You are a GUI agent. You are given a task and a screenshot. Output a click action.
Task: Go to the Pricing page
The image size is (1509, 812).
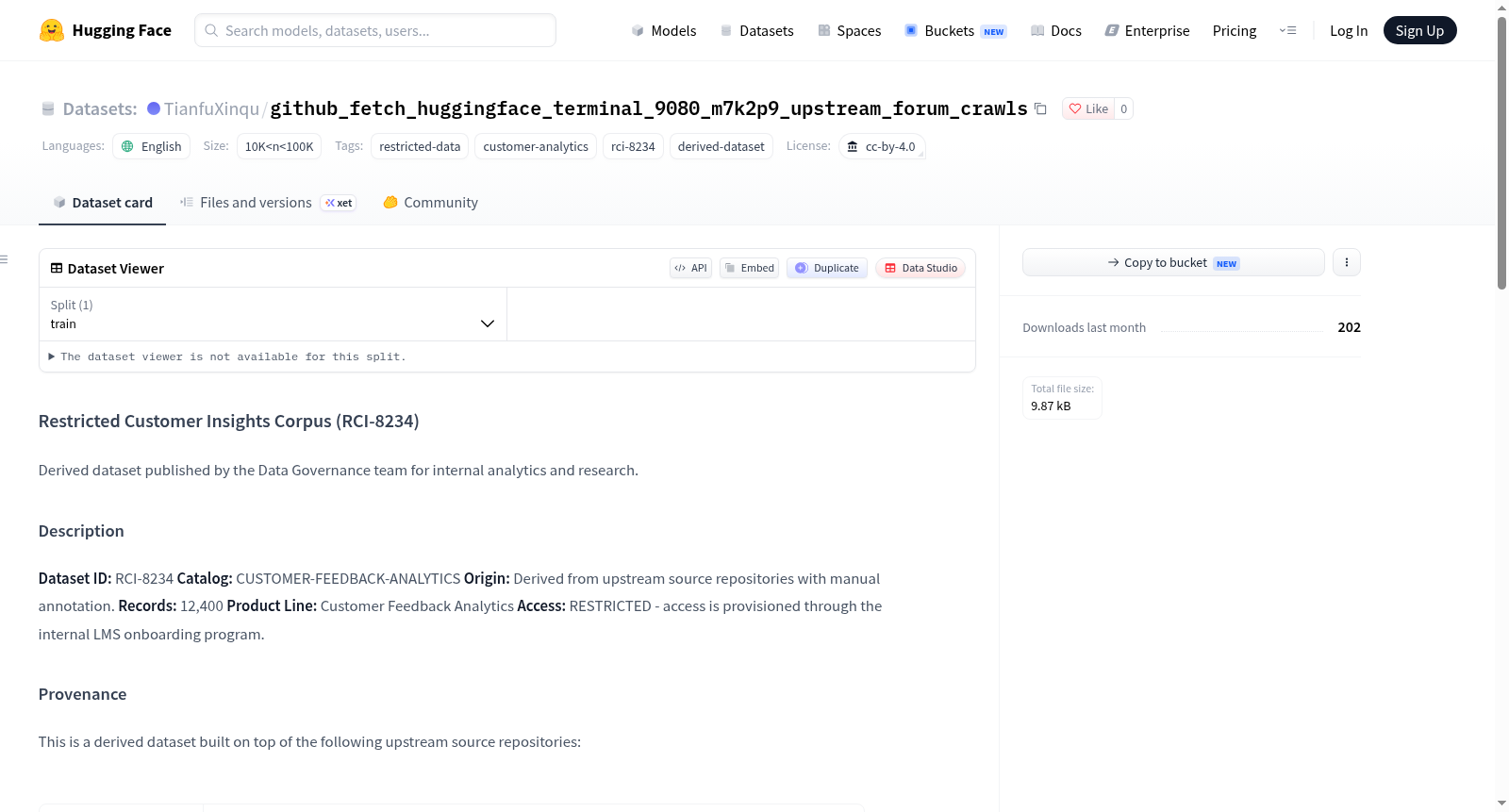click(x=1235, y=30)
